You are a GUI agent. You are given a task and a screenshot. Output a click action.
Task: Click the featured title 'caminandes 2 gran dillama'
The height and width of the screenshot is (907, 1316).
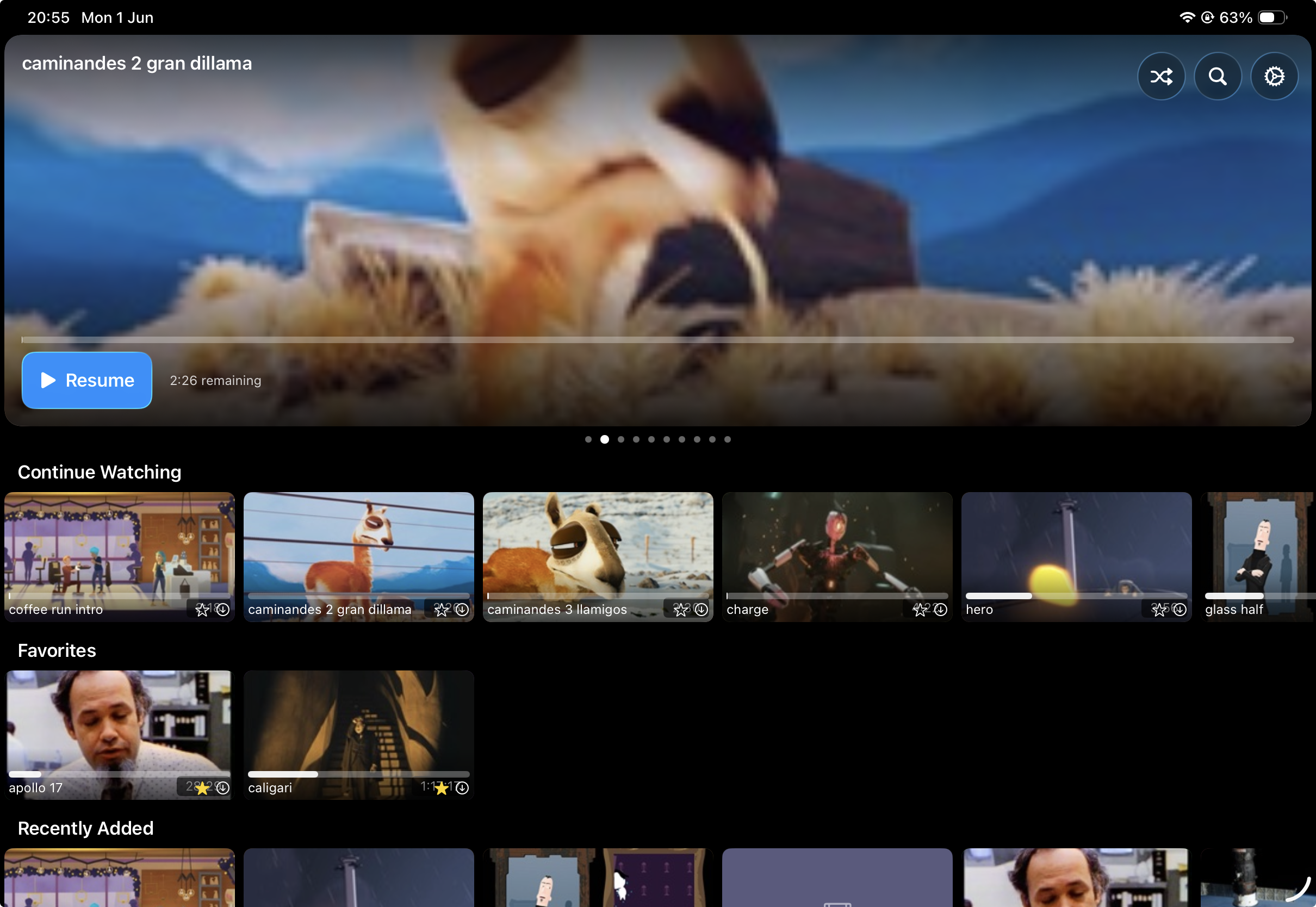point(137,63)
